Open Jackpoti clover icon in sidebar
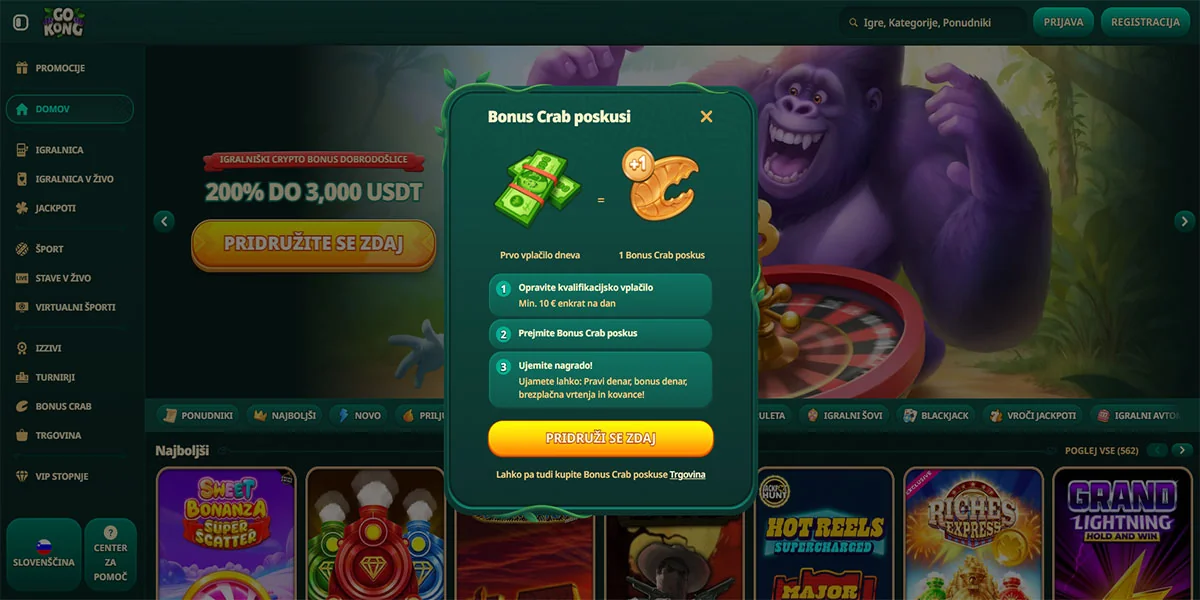This screenshot has width=1200, height=600. [x=22, y=208]
